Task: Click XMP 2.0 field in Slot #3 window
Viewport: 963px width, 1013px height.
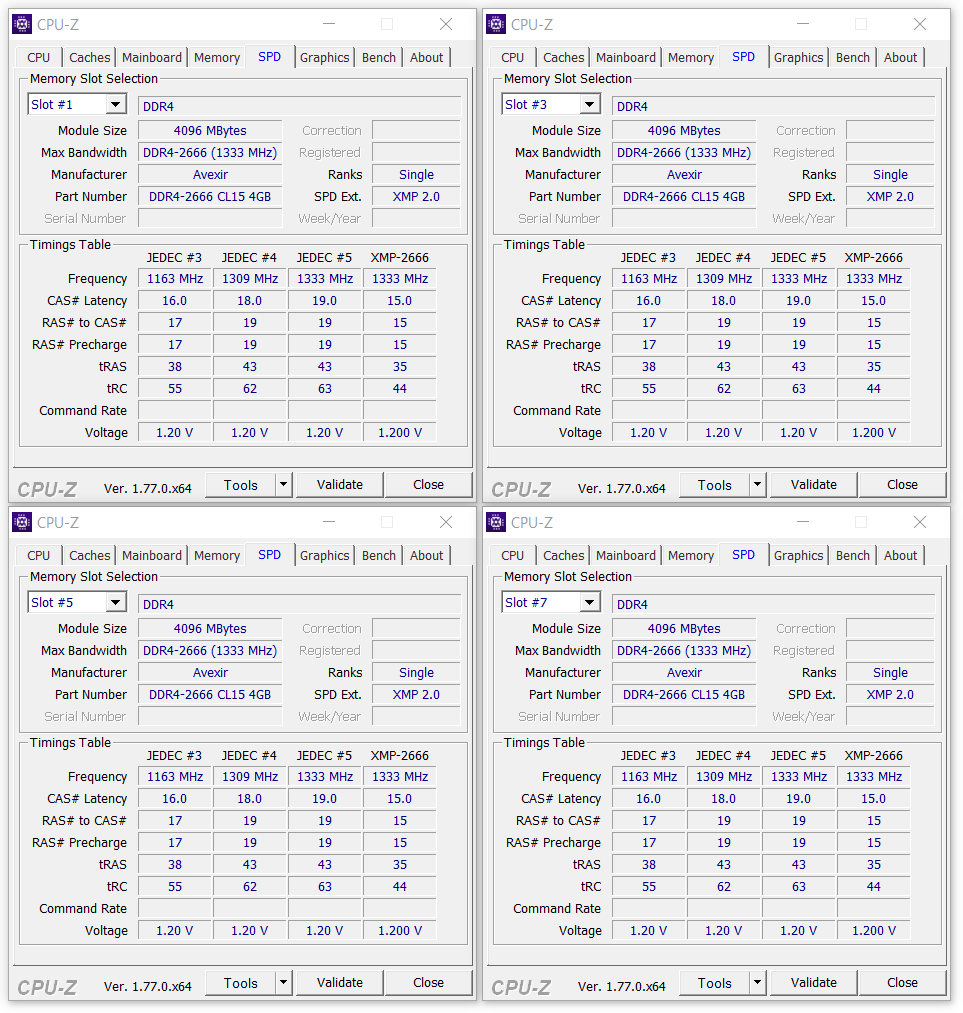Action: pos(890,196)
